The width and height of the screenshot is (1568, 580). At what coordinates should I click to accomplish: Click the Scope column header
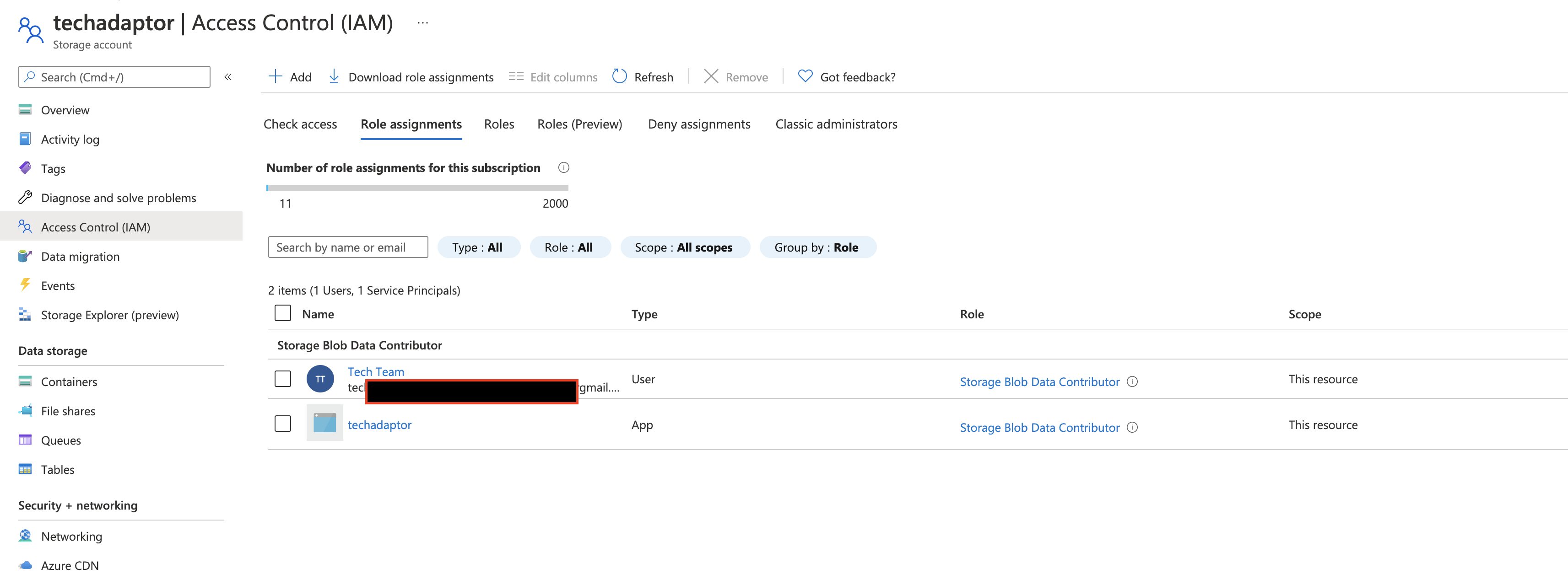click(x=1304, y=314)
